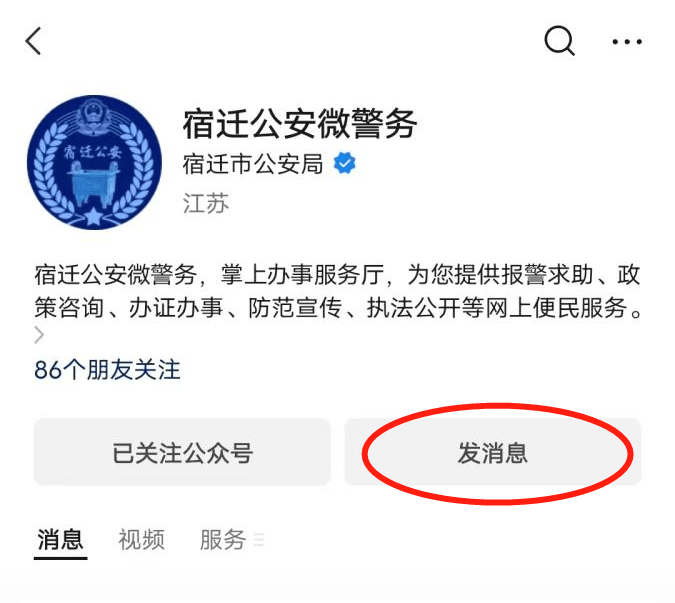This screenshot has width=675, height=603.
Task: Open search with the magnifier icon
Action: coord(559,41)
